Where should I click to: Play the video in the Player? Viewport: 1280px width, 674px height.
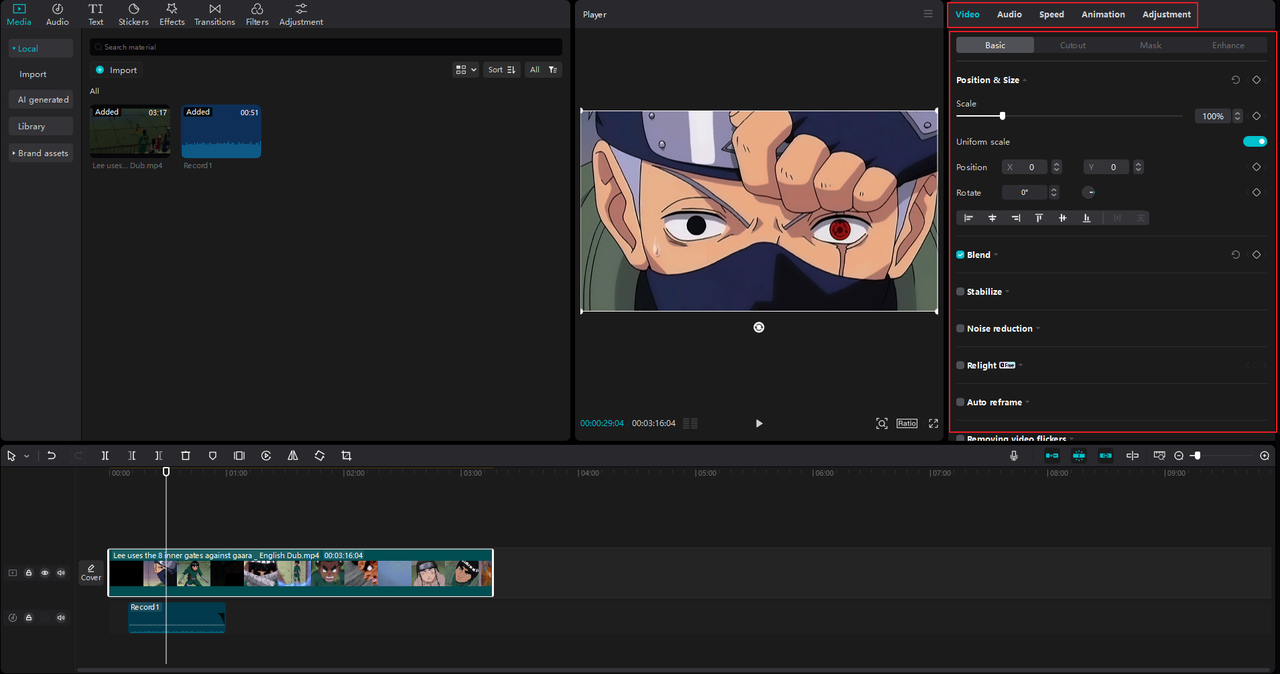coord(759,423)
